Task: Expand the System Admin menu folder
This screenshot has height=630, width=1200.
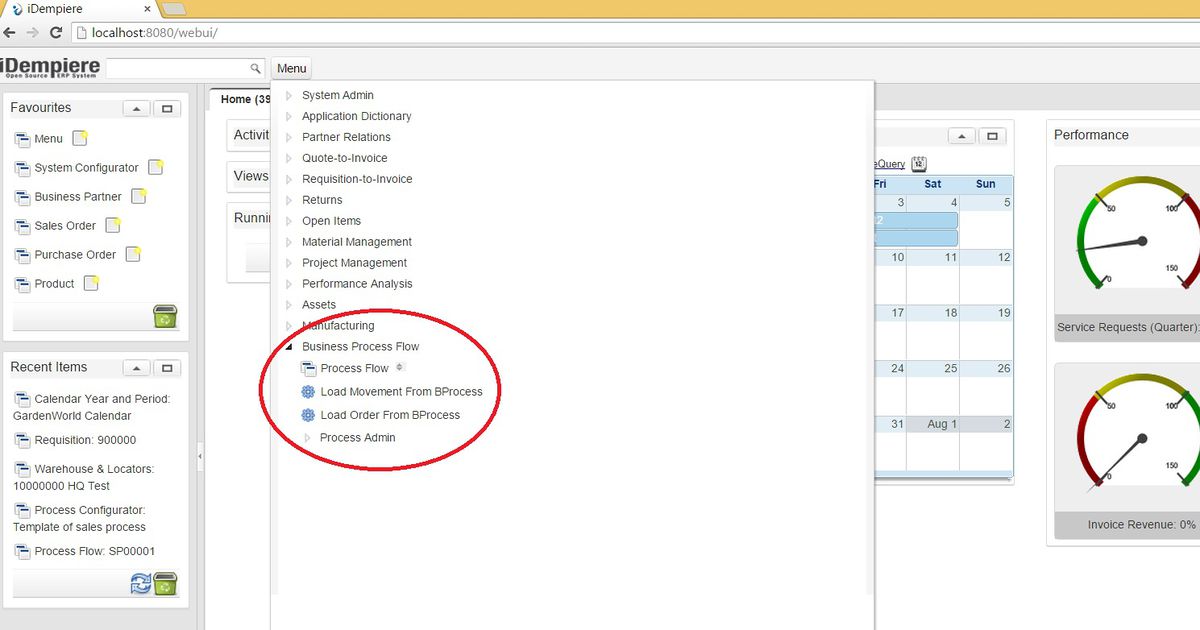Action: [x=289, y=96]
